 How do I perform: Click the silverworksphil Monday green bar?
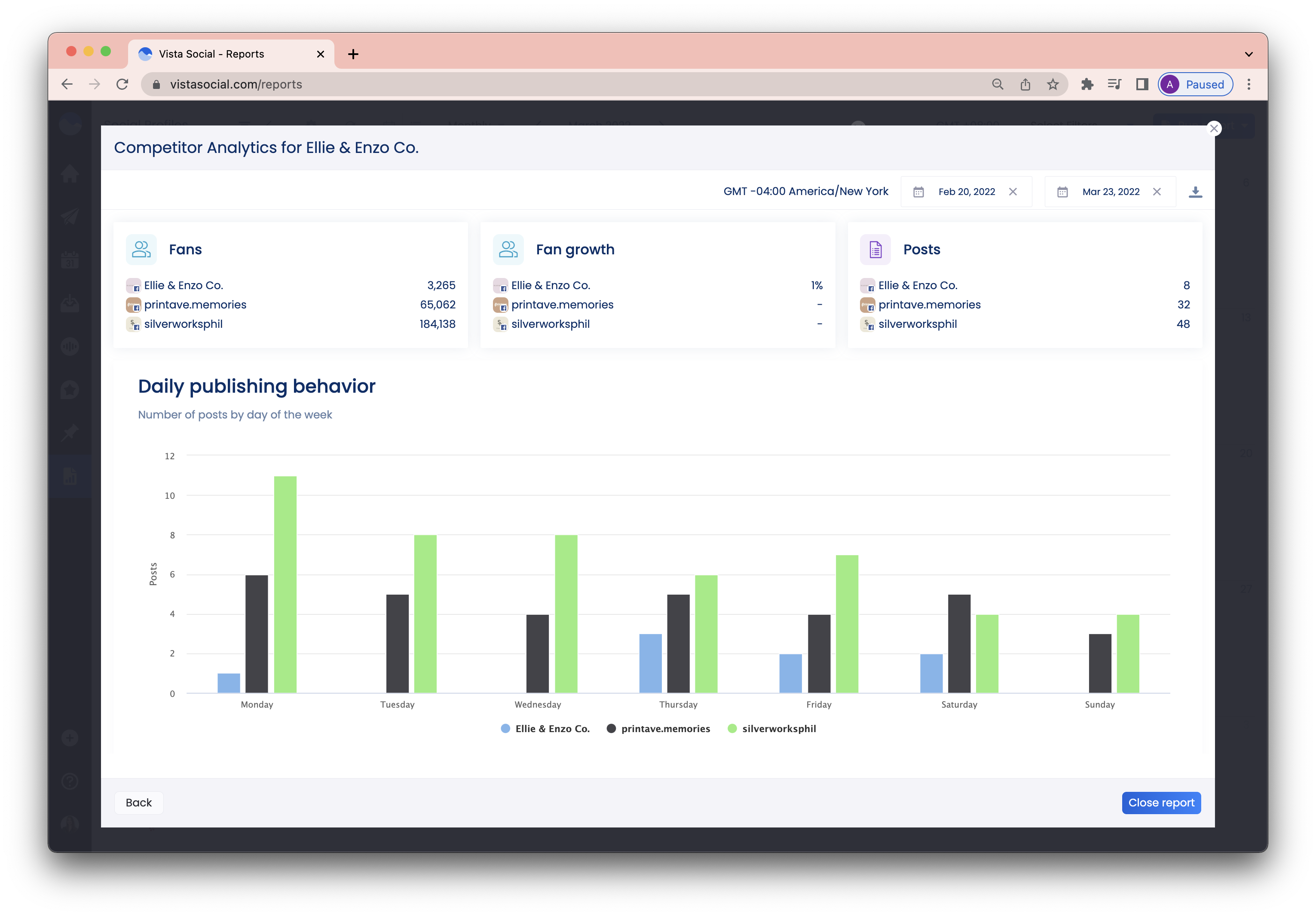(x=285, y=584)
